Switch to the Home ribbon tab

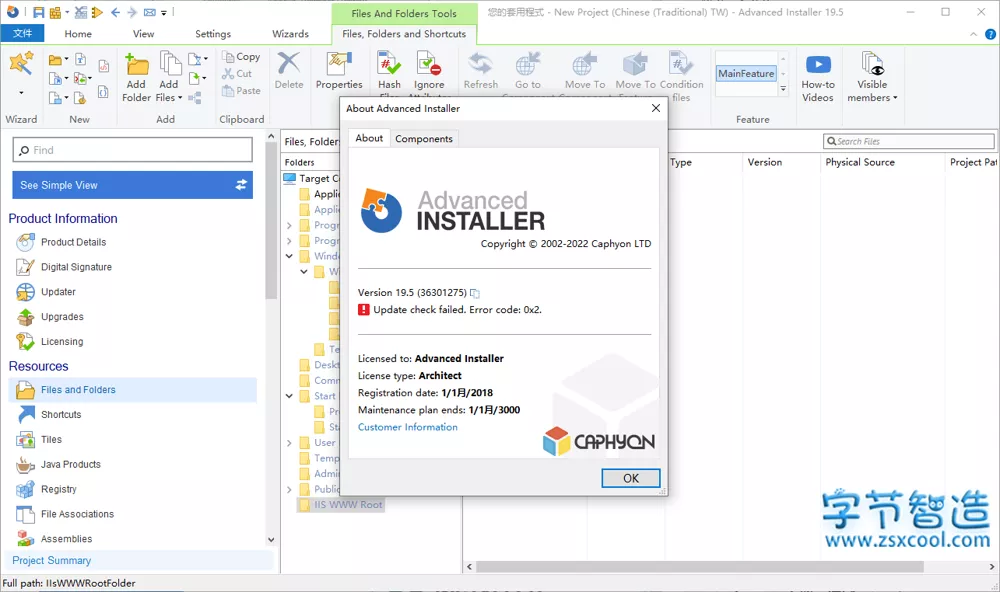[78, 34]
